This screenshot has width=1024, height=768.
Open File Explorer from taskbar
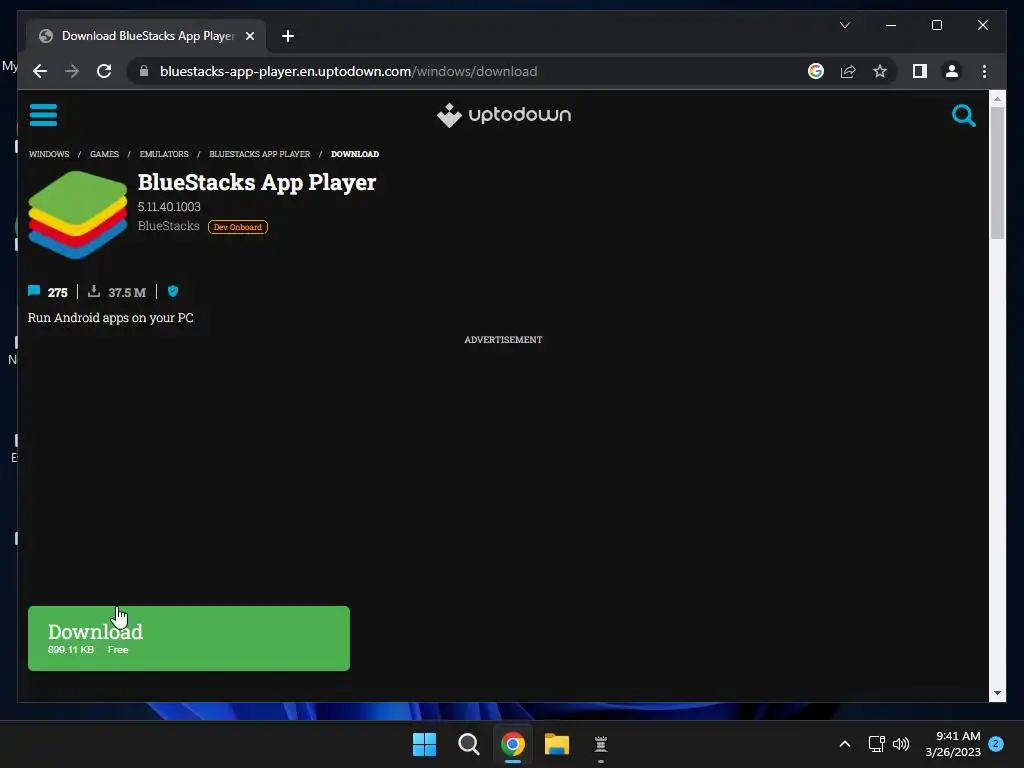pos(557,744)
